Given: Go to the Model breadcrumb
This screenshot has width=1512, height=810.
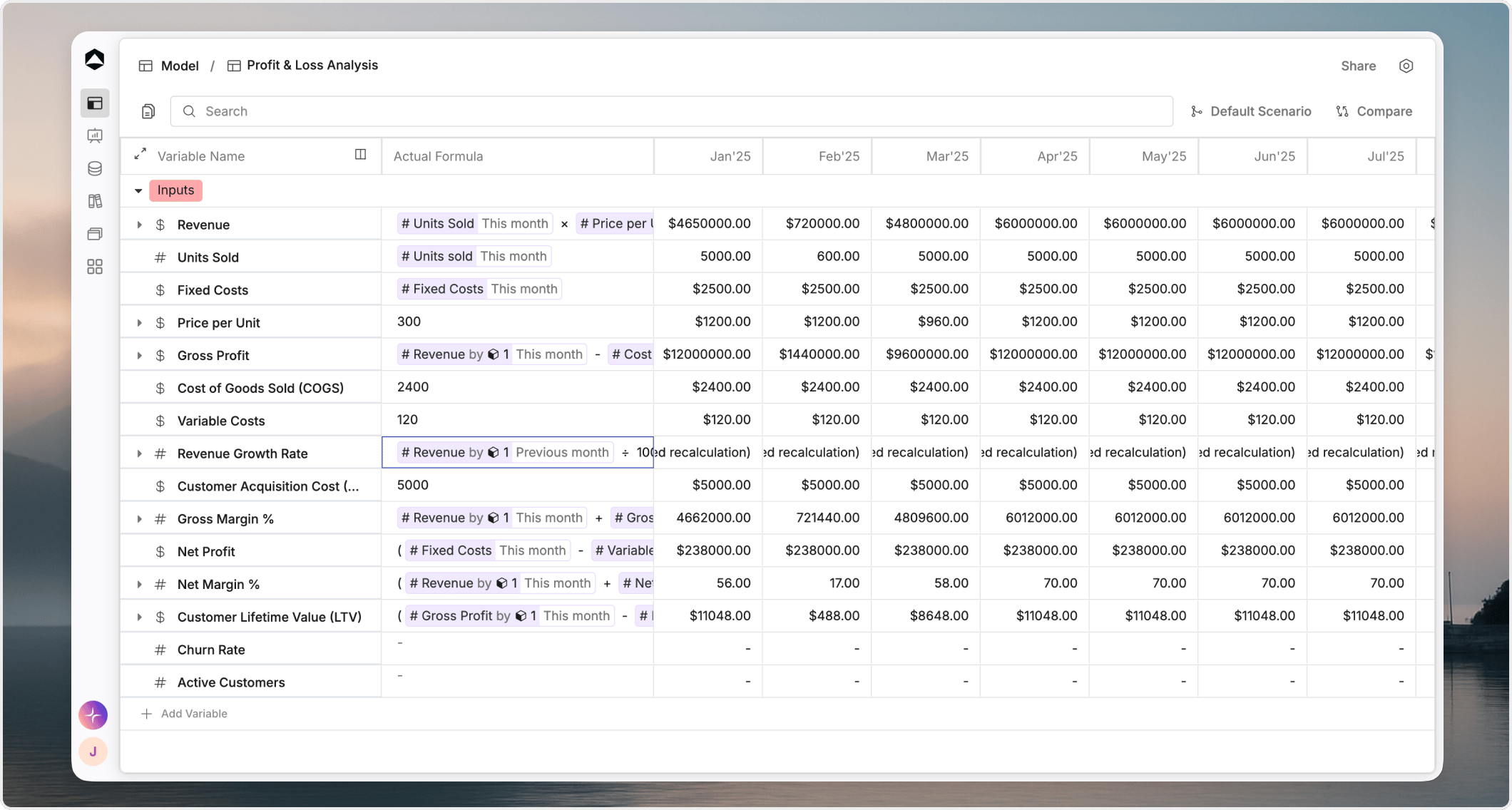Looking at the screenshot, I should [169, 66].
